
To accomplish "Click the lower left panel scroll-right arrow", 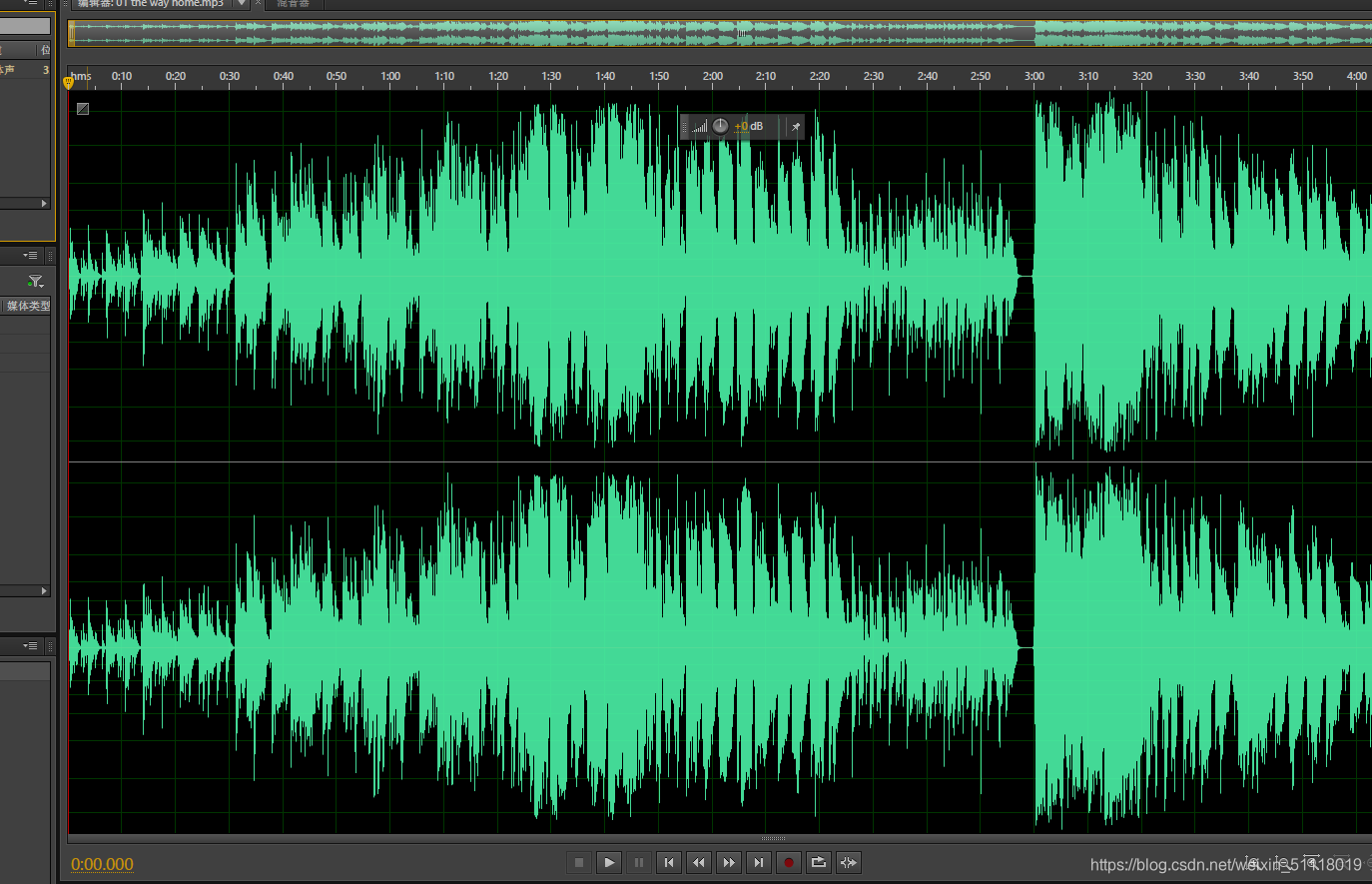I will (44, 591).
